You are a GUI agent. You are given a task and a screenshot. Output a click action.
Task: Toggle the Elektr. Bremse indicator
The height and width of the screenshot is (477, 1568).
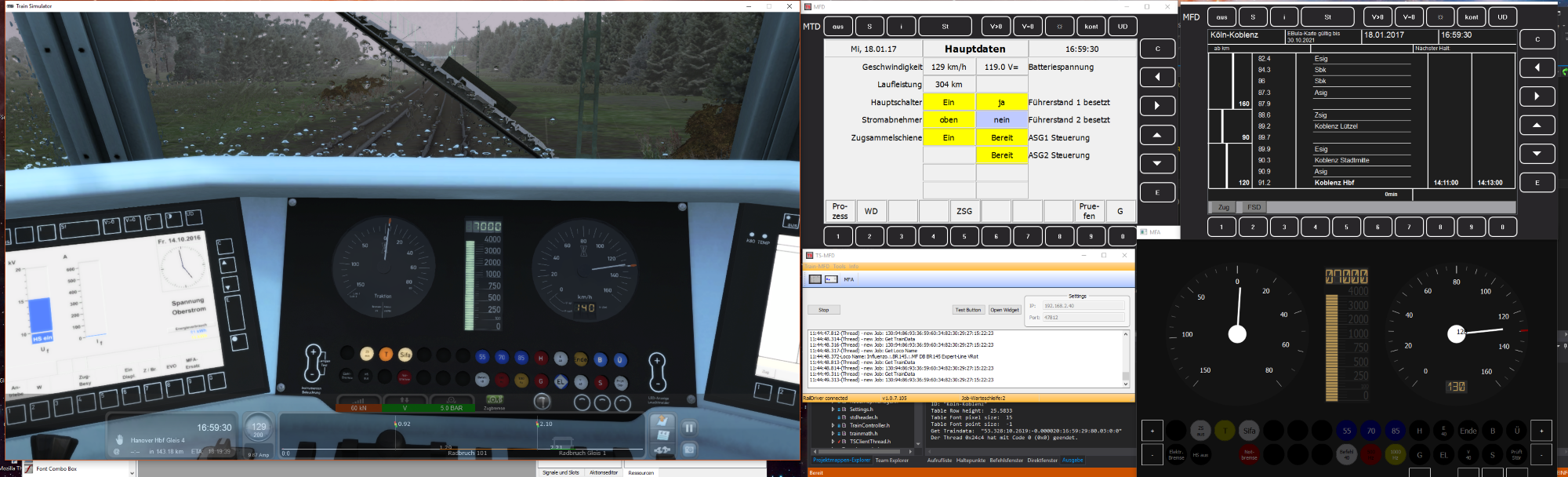pyautogui.click(x=1176, y=455)
